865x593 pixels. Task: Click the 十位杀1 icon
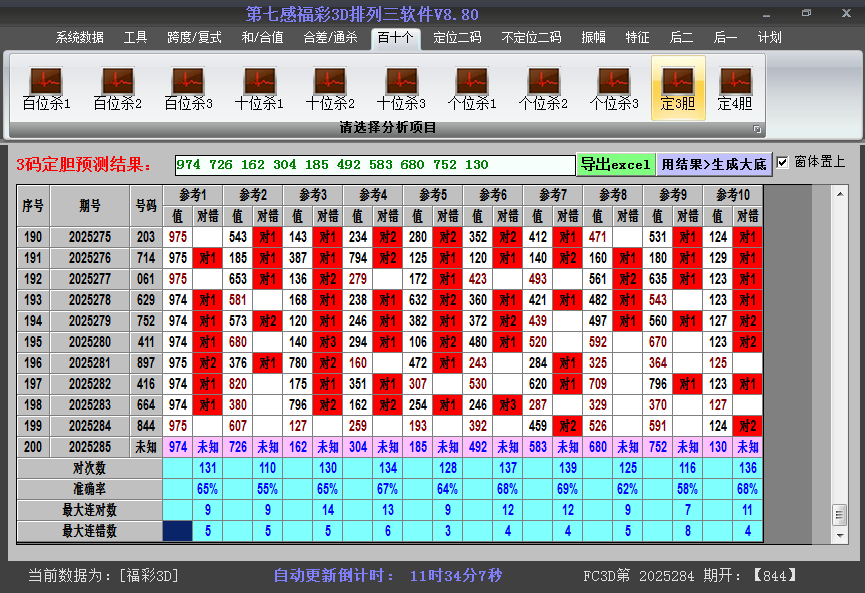point(259,88)
